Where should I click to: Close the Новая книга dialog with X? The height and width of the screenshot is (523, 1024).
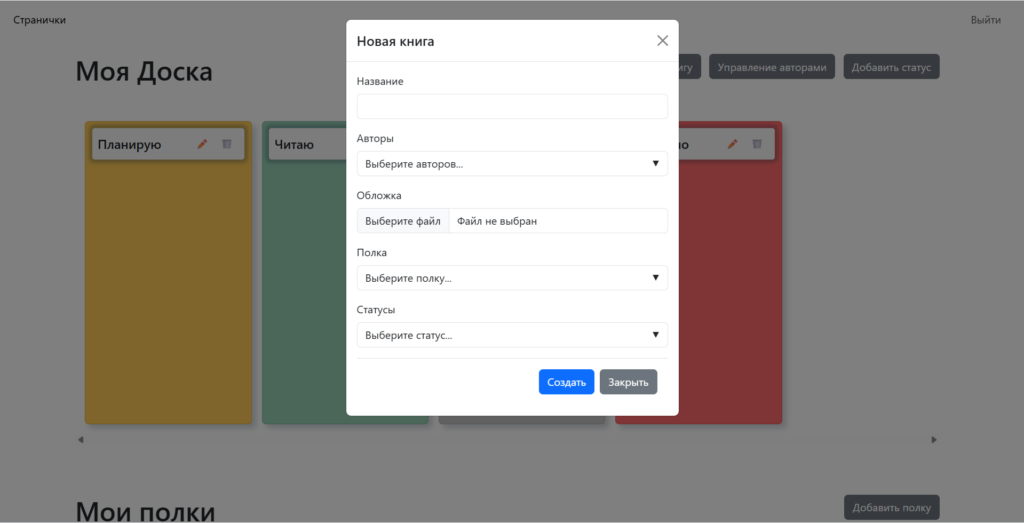tap(662, 41)
